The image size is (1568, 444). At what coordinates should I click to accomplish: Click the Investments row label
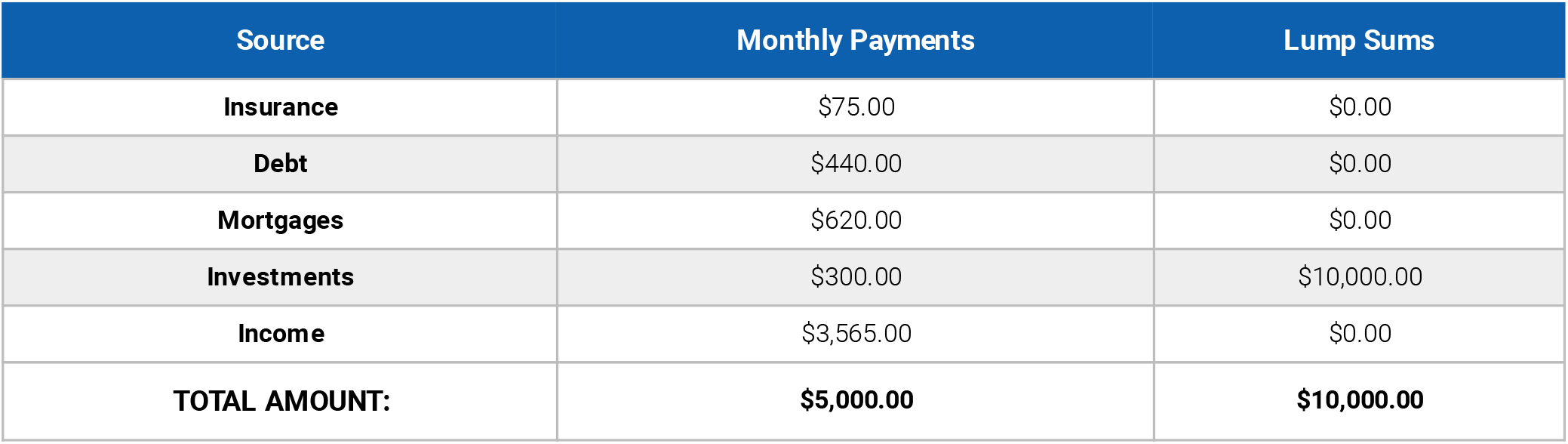(280, 277)
